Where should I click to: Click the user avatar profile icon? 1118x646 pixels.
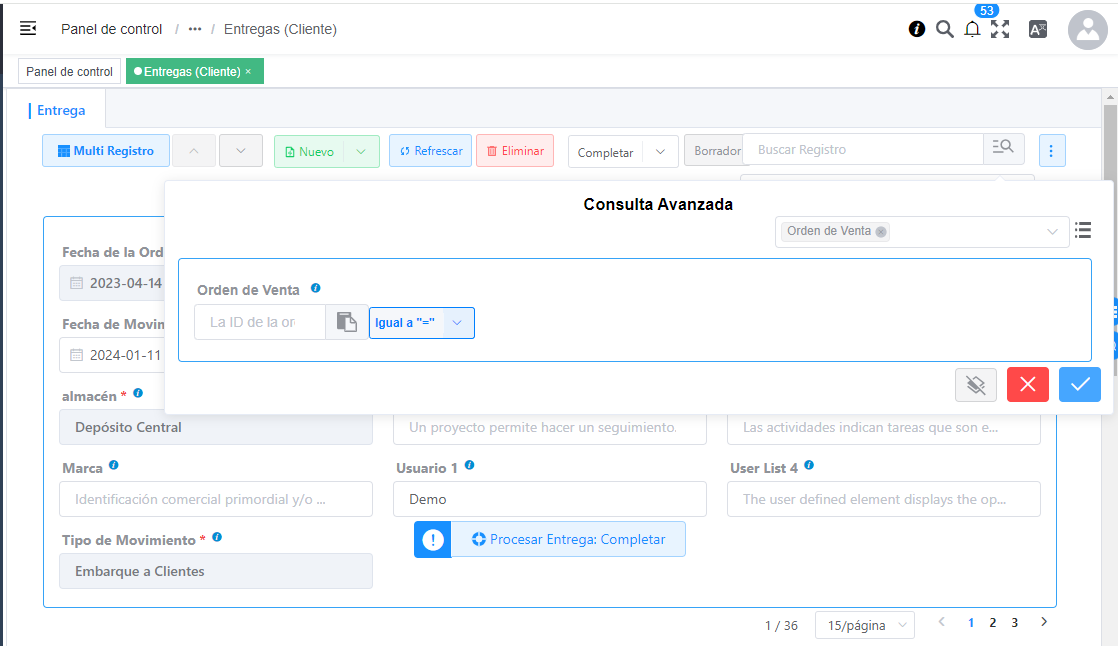coord(1087,30)
